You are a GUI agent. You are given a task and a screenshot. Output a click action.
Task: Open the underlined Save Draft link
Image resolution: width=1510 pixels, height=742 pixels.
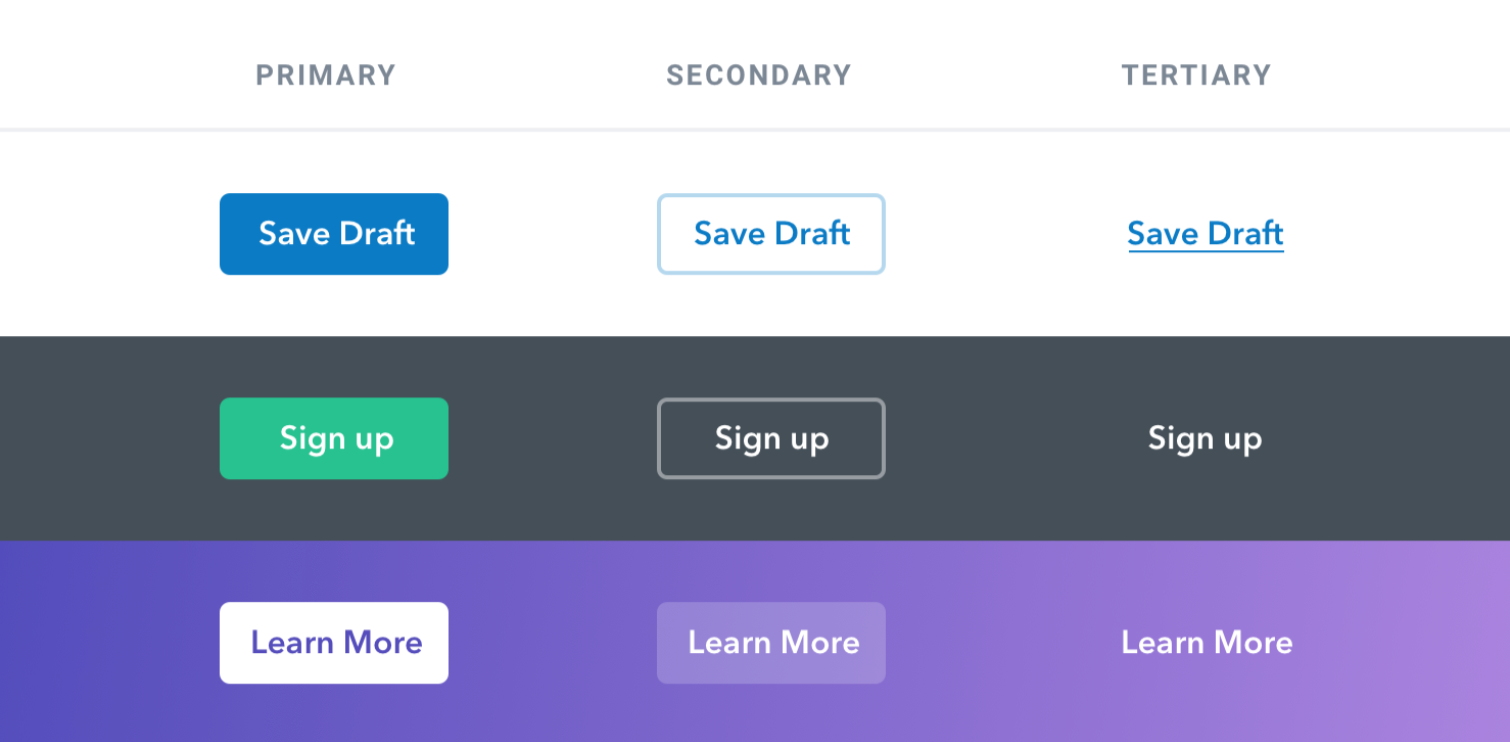coord(1205,234)
